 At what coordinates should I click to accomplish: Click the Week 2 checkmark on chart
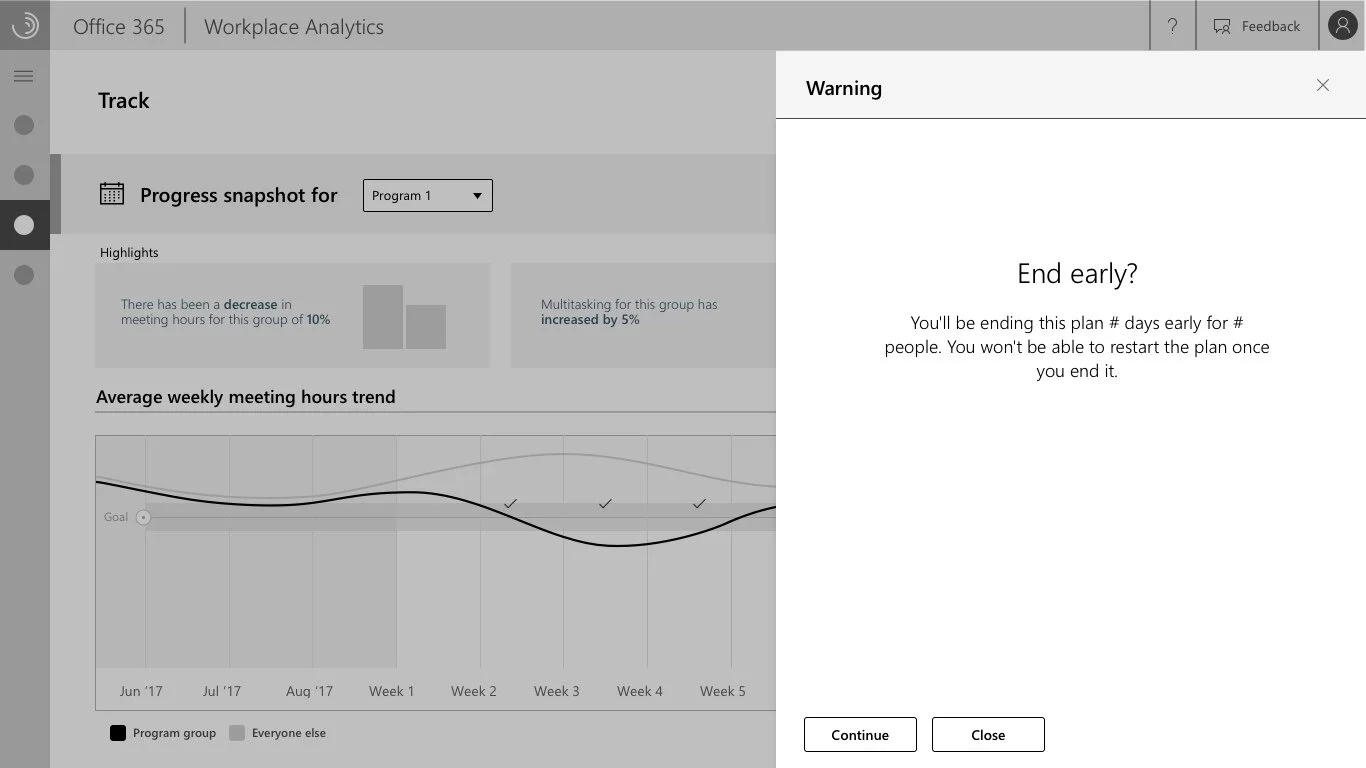[510, 503]
